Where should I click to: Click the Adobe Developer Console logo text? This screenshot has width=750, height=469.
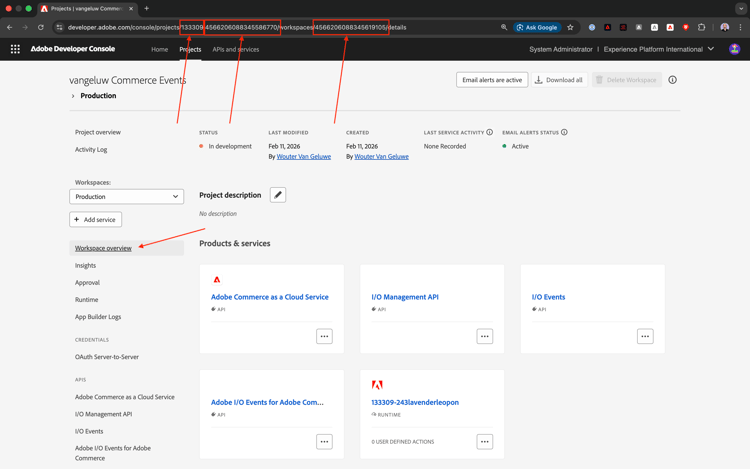pyautogui.click(x=73, y=49)
